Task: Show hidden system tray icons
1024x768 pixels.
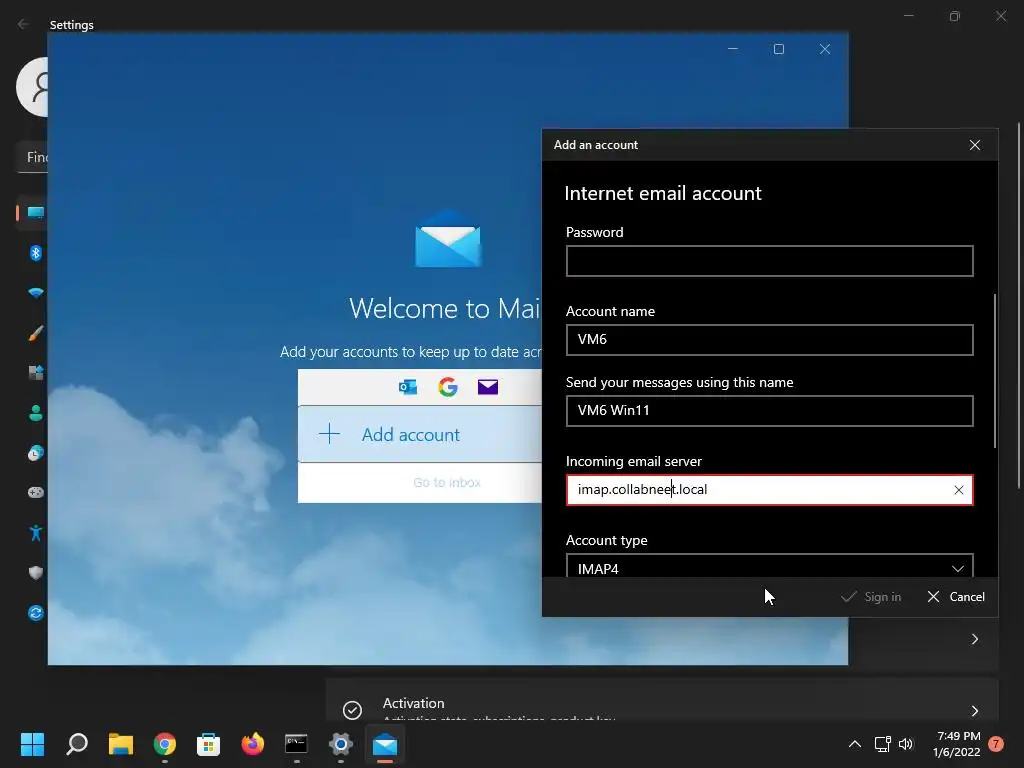Action: (854, 744)
